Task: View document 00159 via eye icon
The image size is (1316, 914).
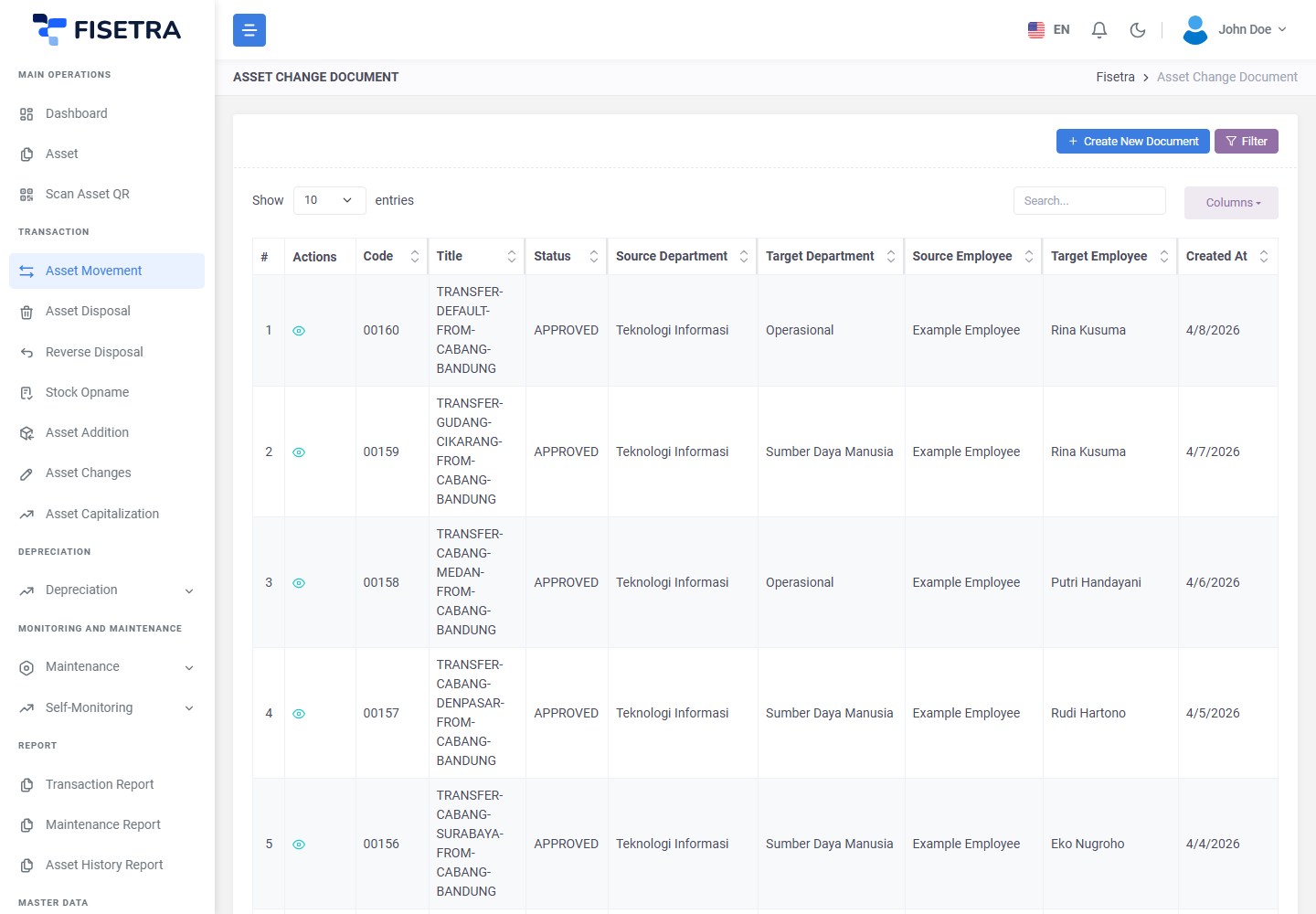Action: pyautogui.click(x=299, y=452)
